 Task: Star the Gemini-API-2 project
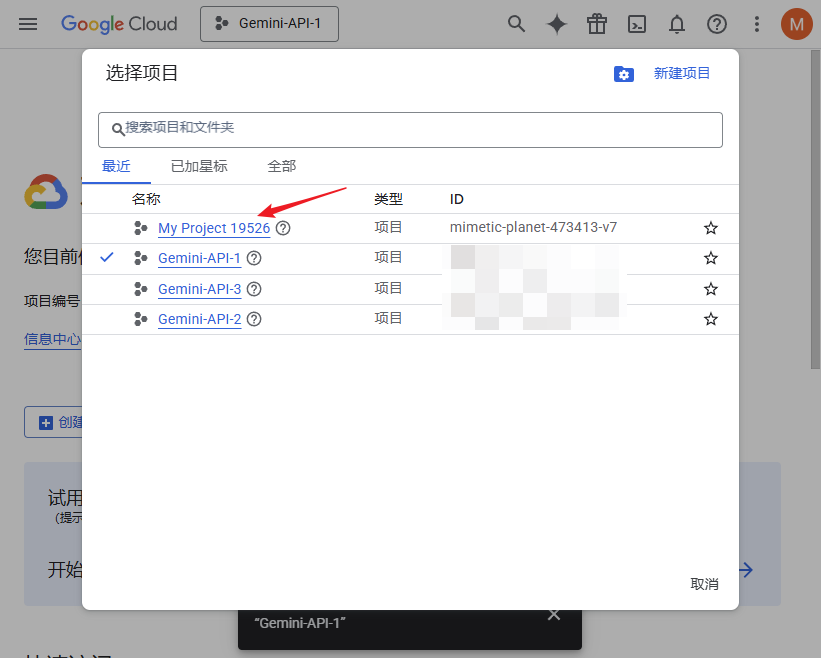point(711,319)
